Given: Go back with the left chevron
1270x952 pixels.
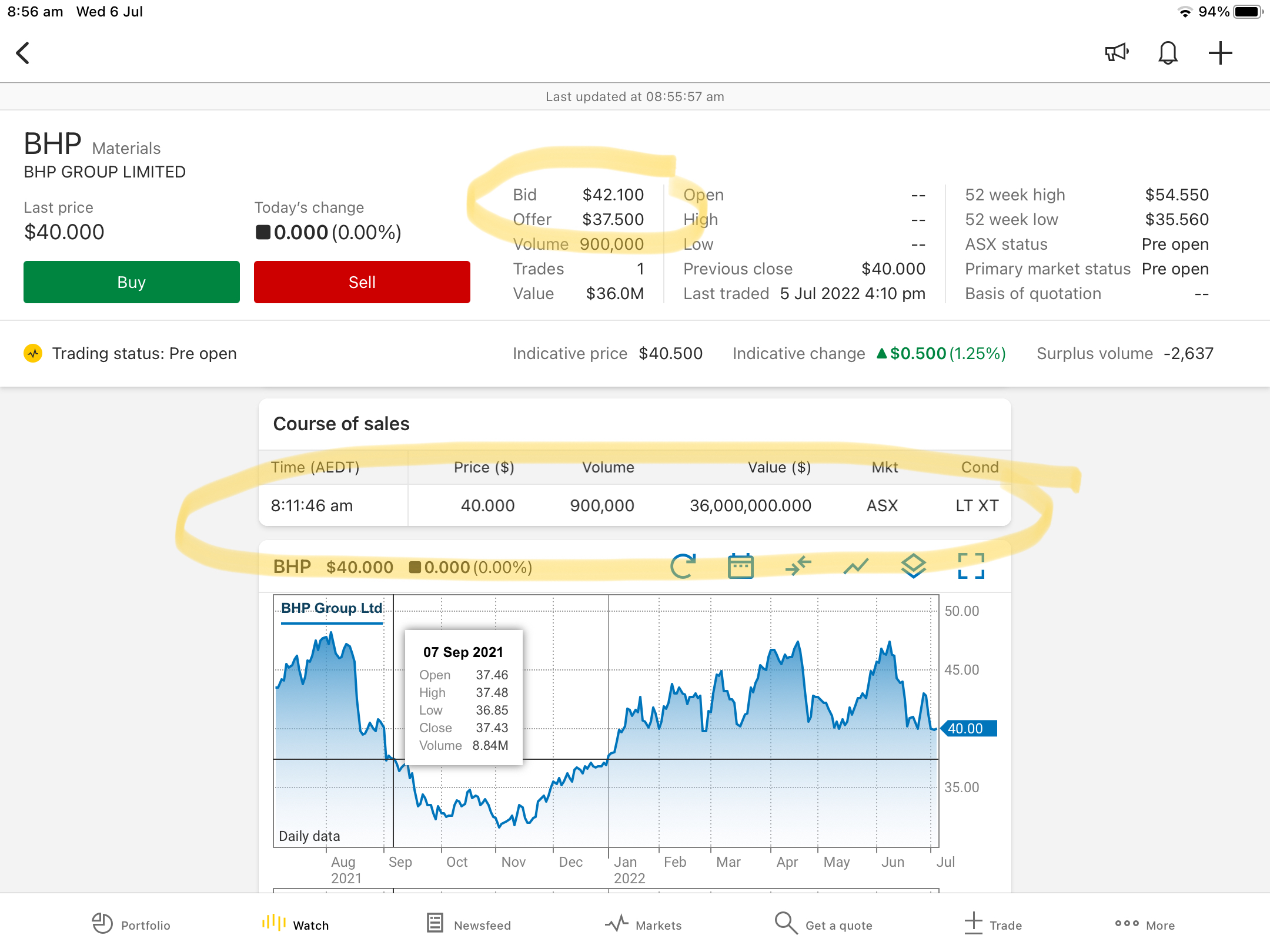Looking at the screenshot, I should (x=23, y=53).
